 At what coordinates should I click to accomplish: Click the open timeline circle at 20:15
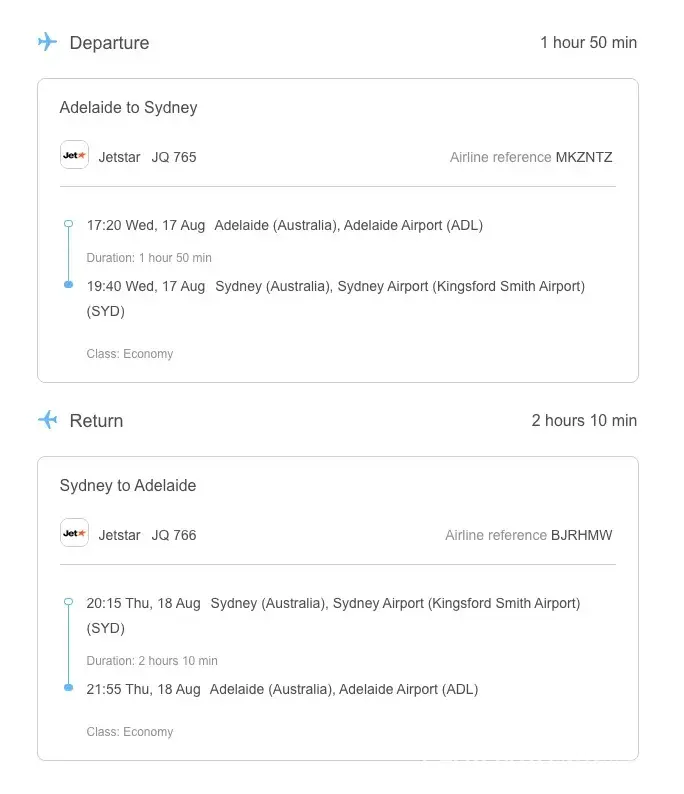(68, 603)
